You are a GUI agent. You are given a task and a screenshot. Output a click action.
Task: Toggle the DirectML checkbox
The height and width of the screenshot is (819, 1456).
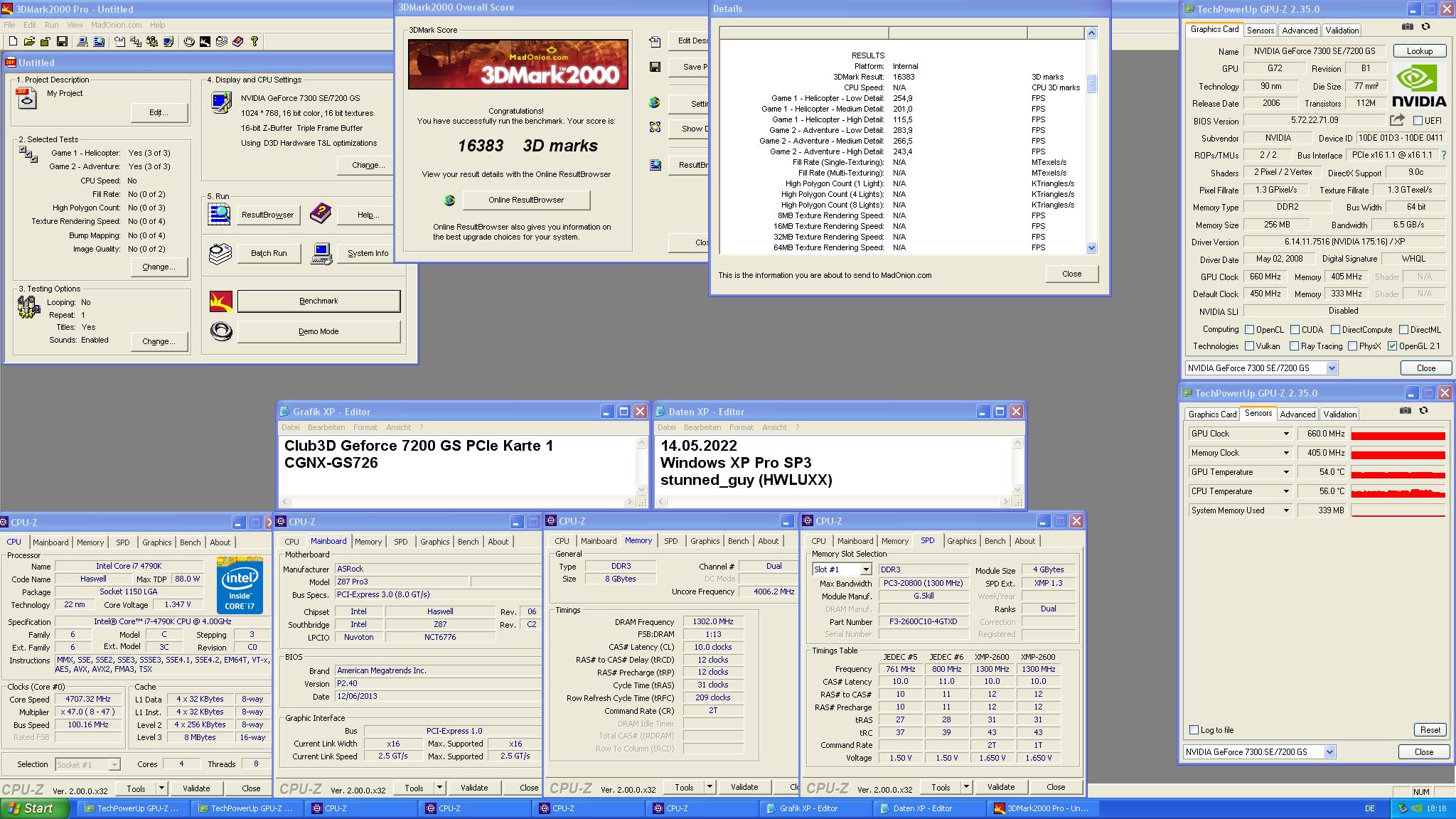(1403, 330)
